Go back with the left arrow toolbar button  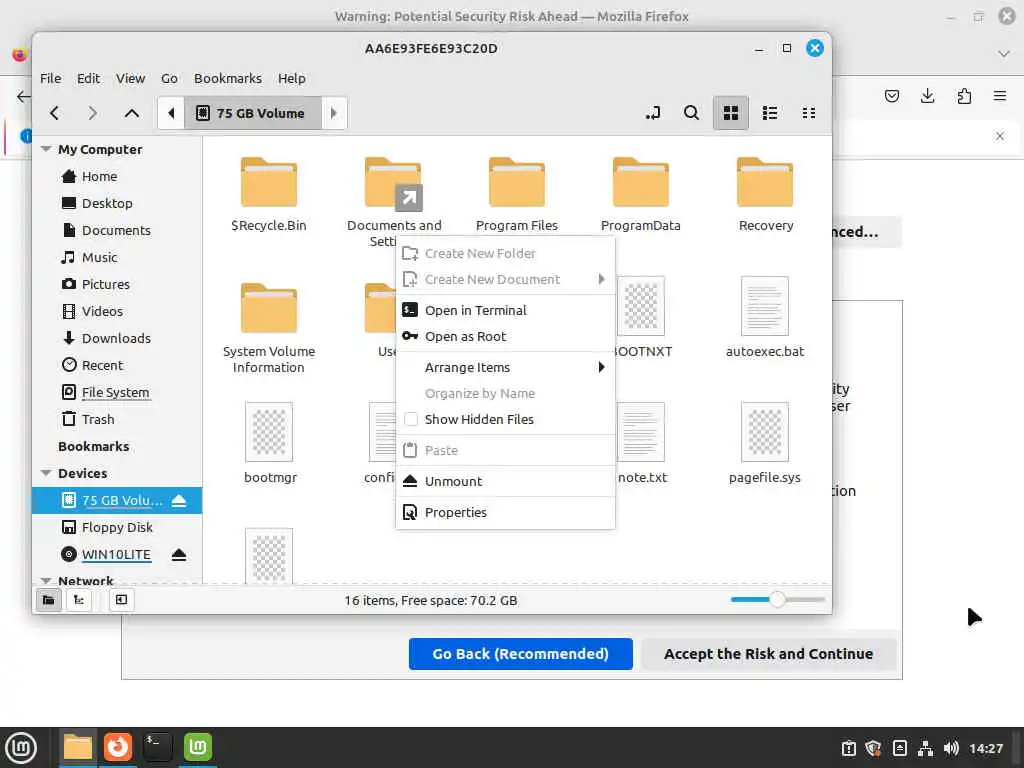point(55,113)
